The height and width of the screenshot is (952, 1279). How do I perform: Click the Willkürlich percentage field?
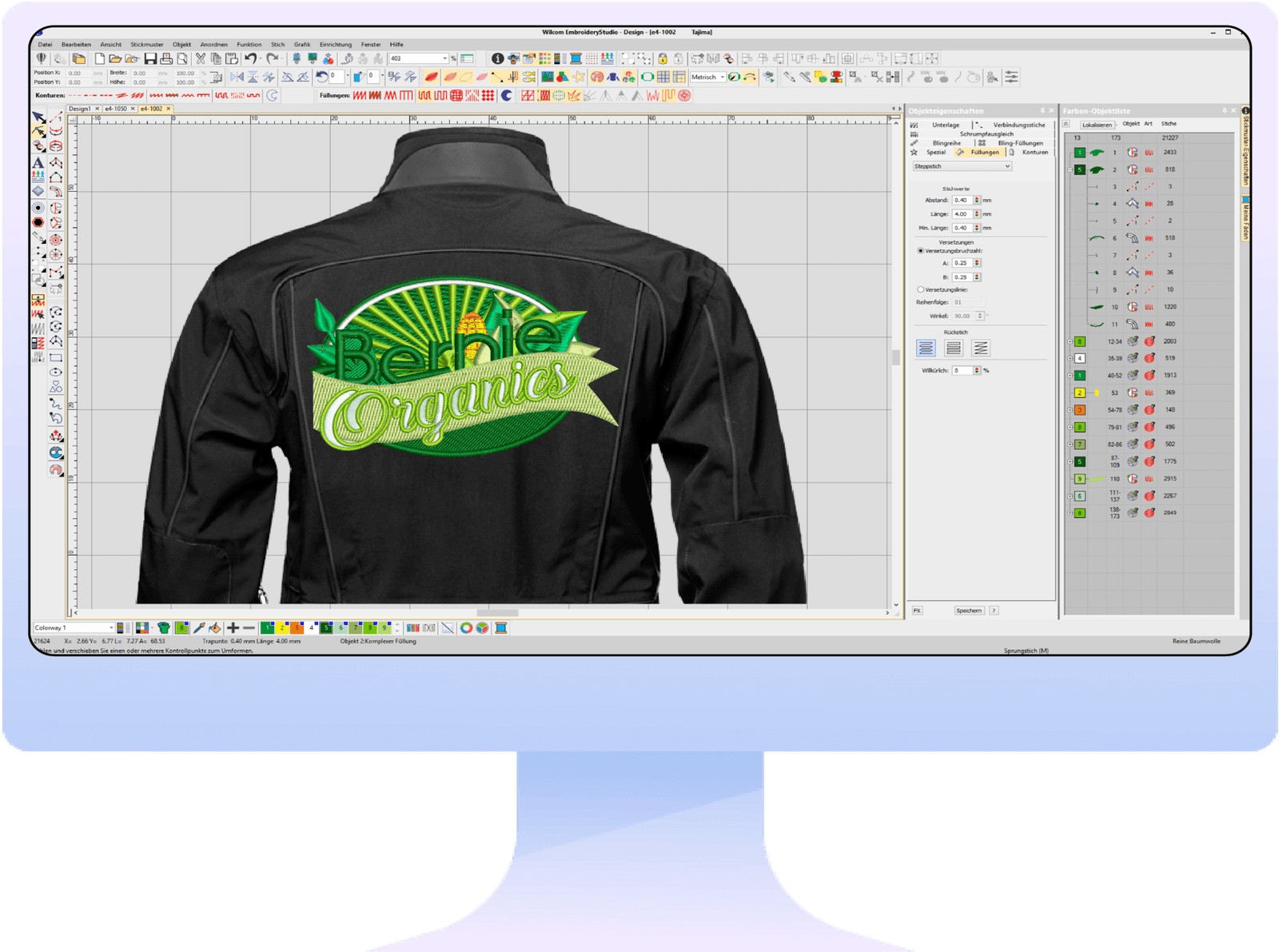pyautogui.click(x=962, y=370)
